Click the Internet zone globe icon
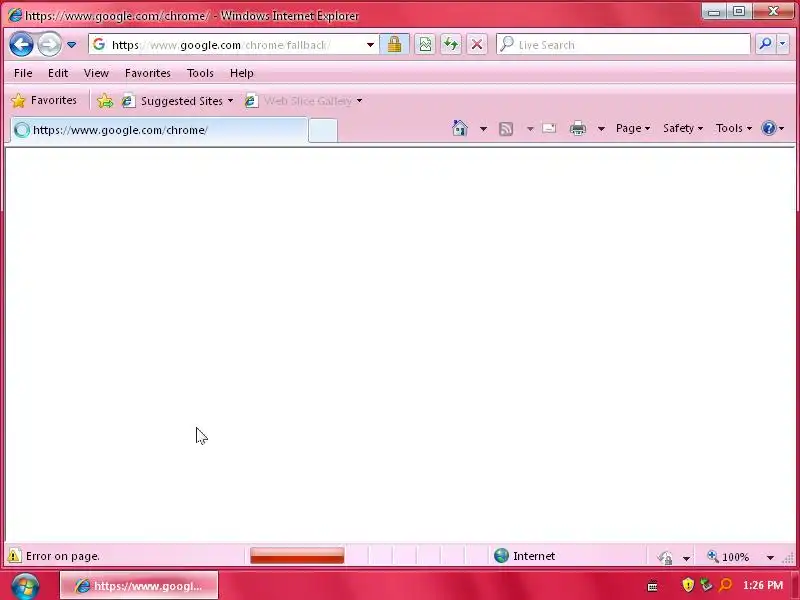800x600 pixels. pos(501,556)
